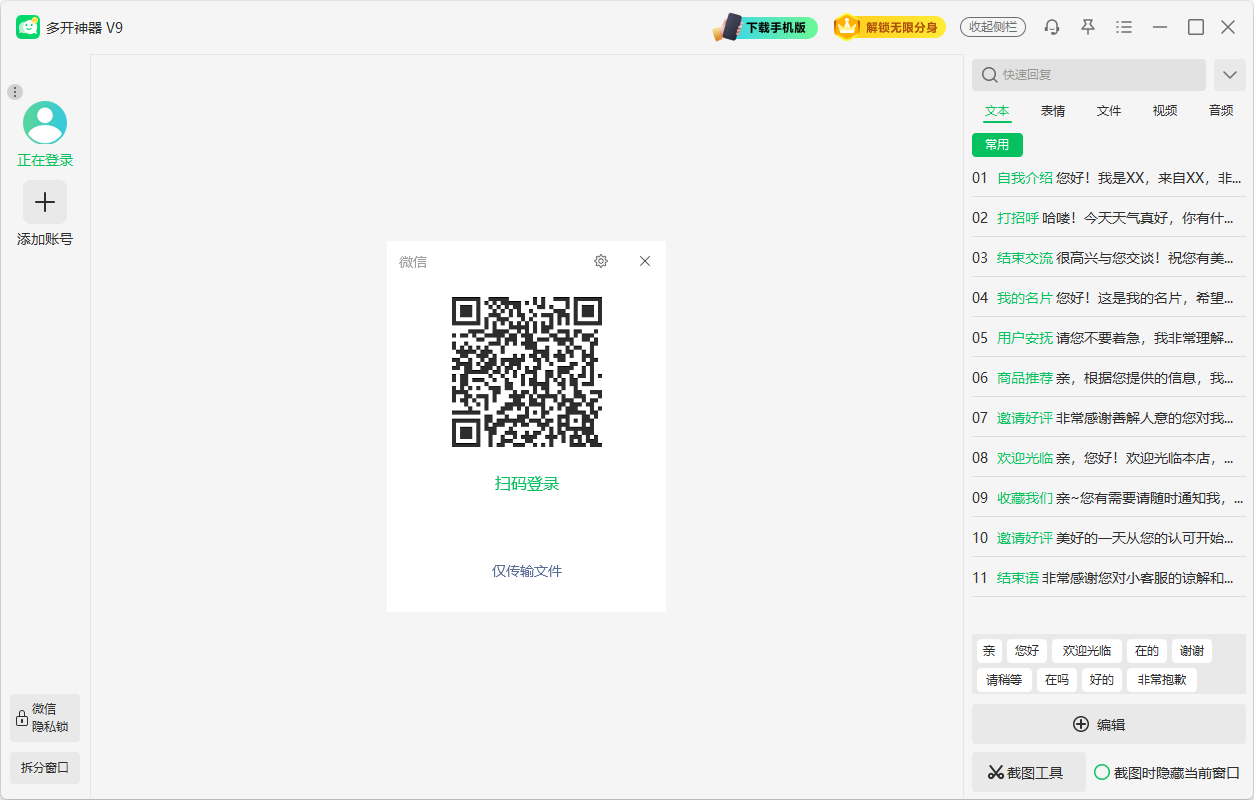1254x800 pixels.
Task: Click the 仅传输文件 link
Action: coord(526,571)
